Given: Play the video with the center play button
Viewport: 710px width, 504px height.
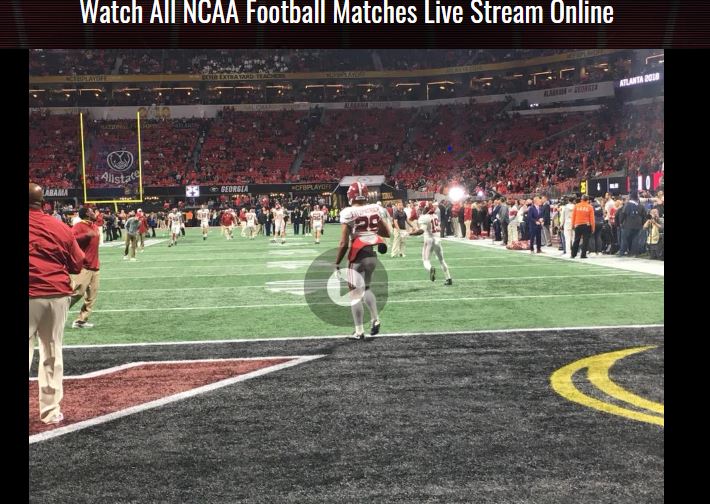Looking at the screenshot, I should tap(346, 287).
